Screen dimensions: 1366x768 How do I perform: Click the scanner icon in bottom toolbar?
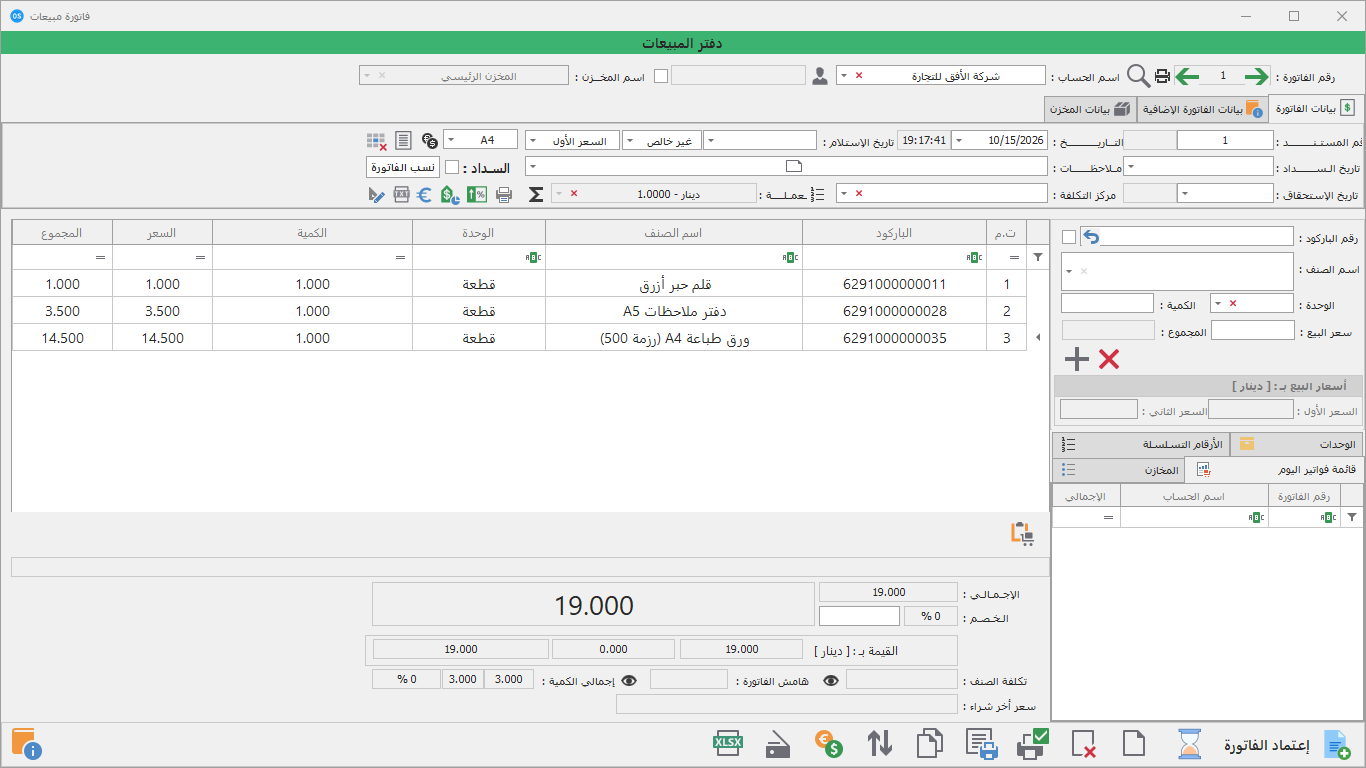[779, 743]
